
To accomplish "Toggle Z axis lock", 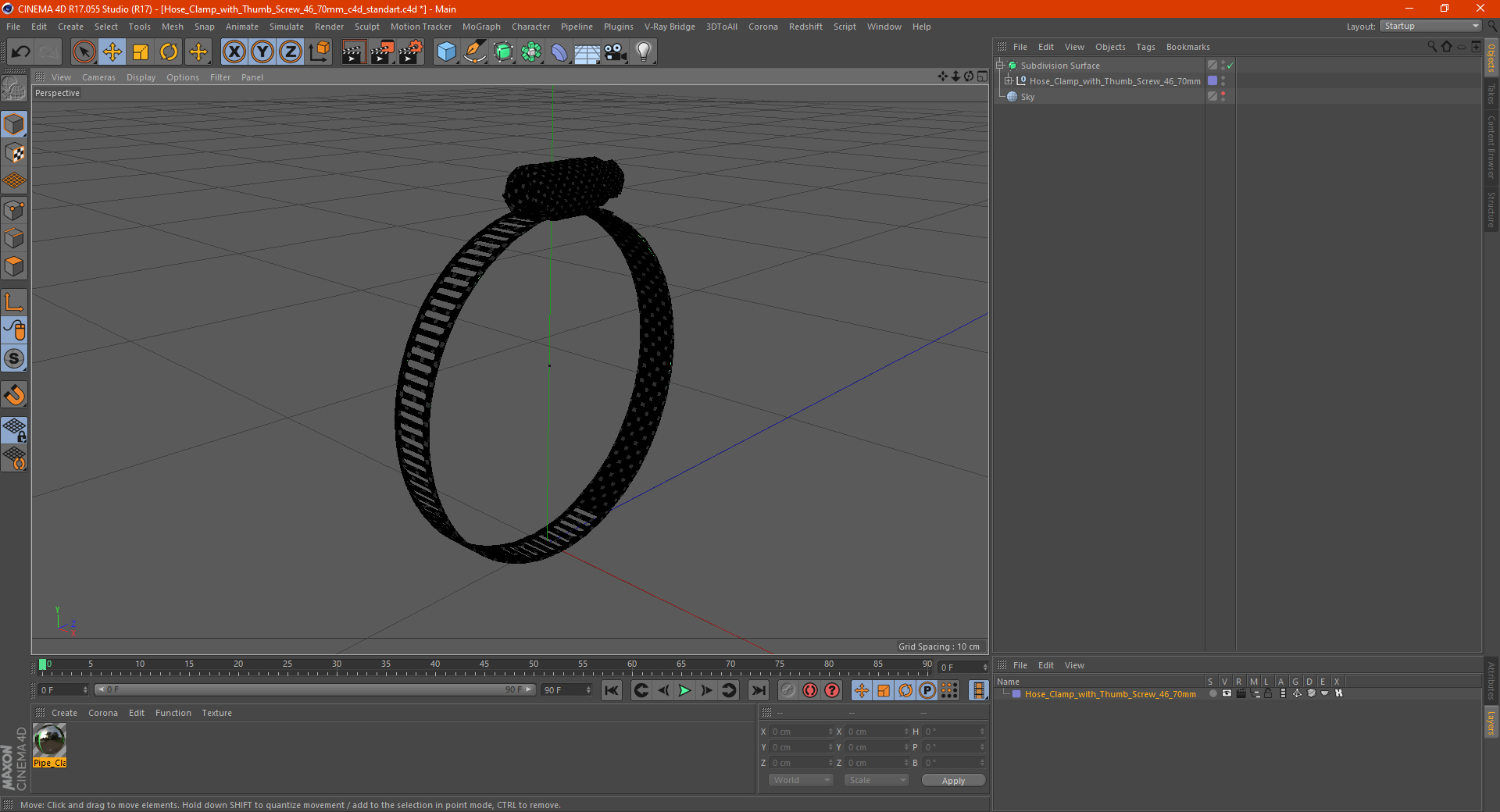I will point(291,52).
